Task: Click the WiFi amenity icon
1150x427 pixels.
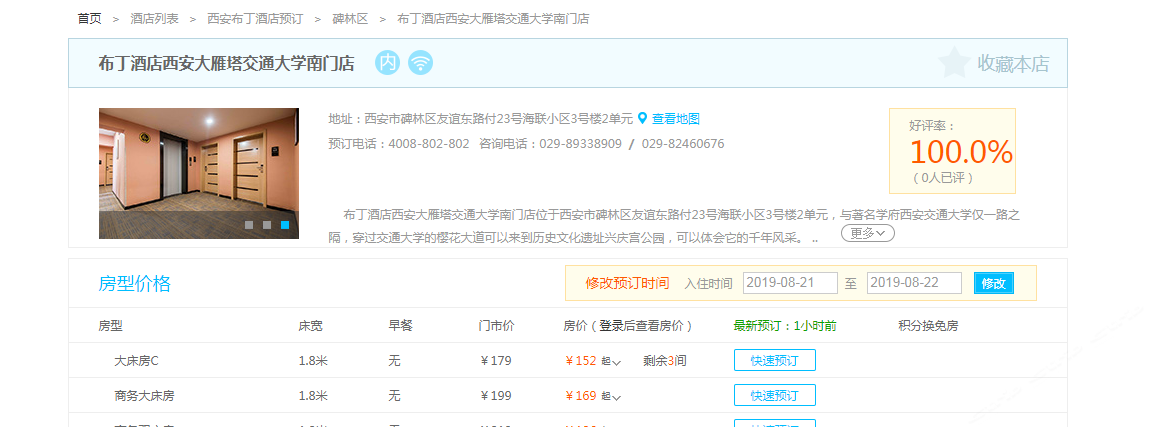Action: (420, 62)
